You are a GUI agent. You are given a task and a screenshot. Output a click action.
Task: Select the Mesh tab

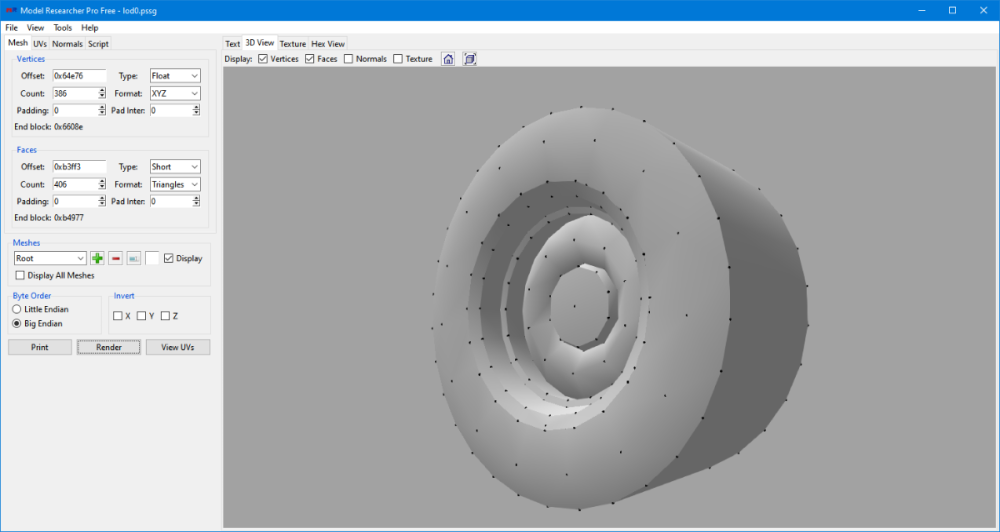coord(18,43)
